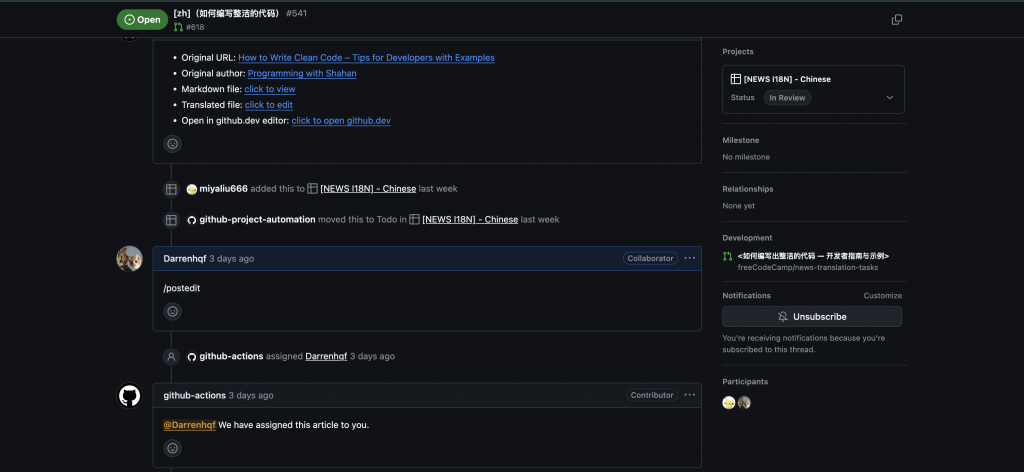Add a reaction to the /postedit comment
Viewport: 1024px width, 472px height.
pyautogui.click(x=172, y=311)
